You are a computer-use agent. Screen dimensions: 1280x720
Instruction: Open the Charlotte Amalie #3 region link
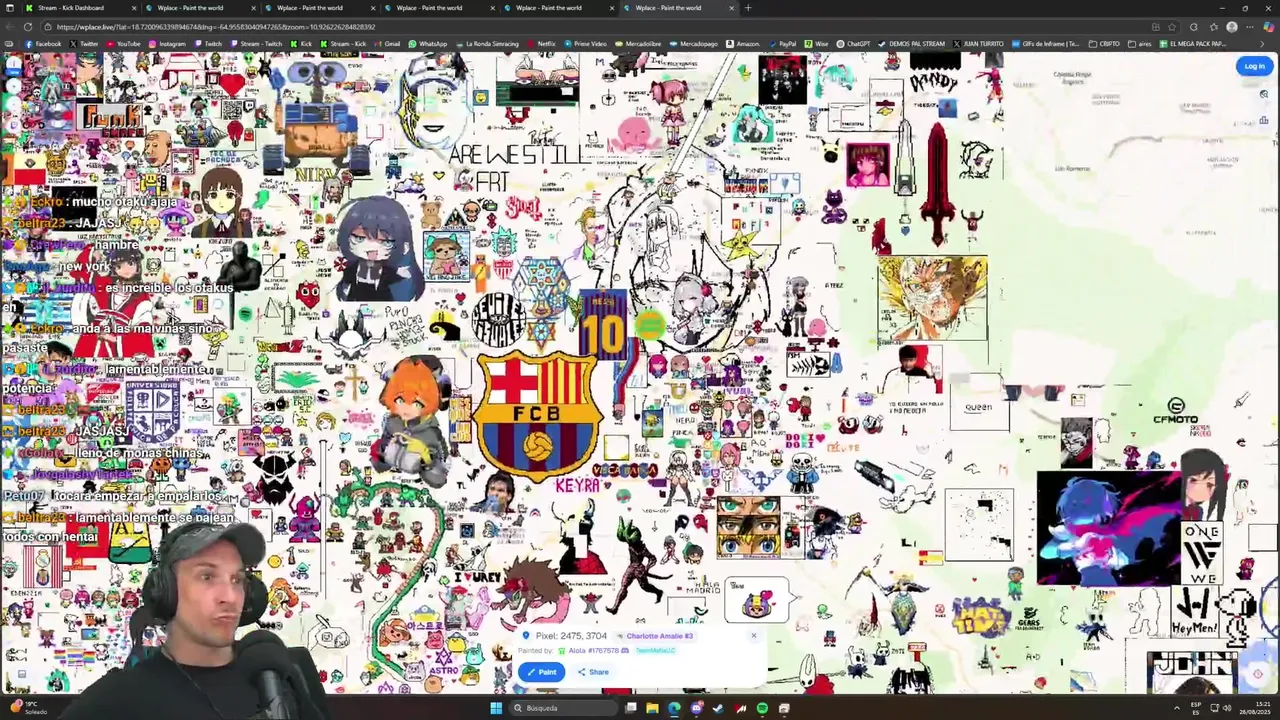pos(654,636)
